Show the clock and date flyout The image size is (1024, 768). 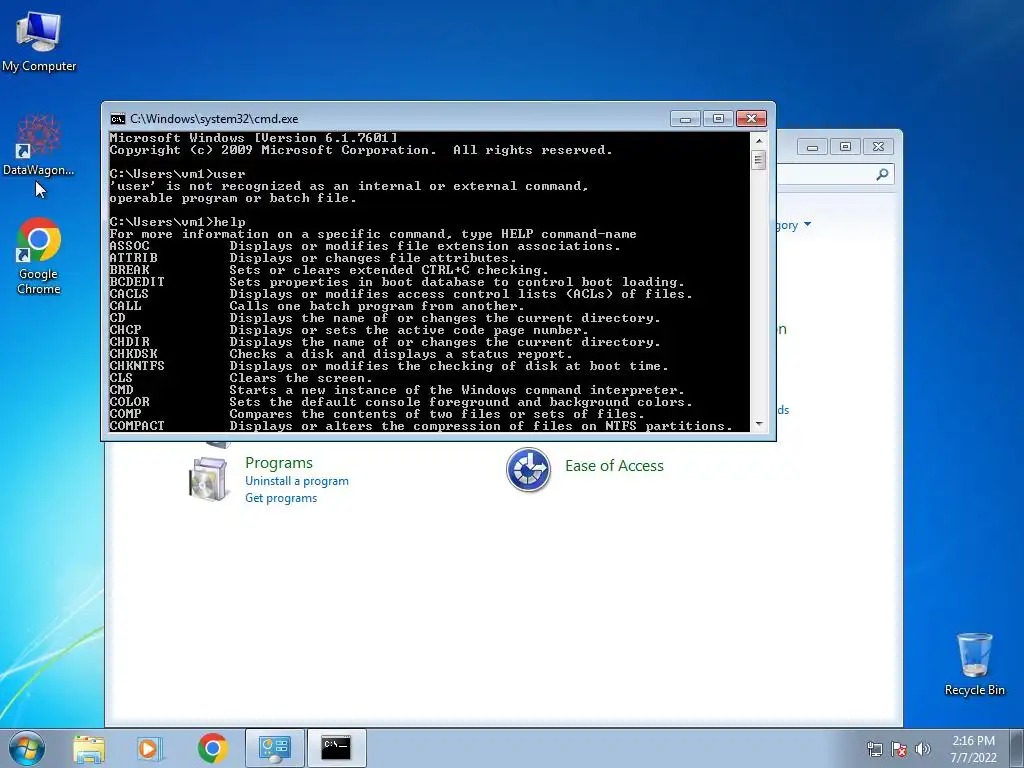click(973, 749)
